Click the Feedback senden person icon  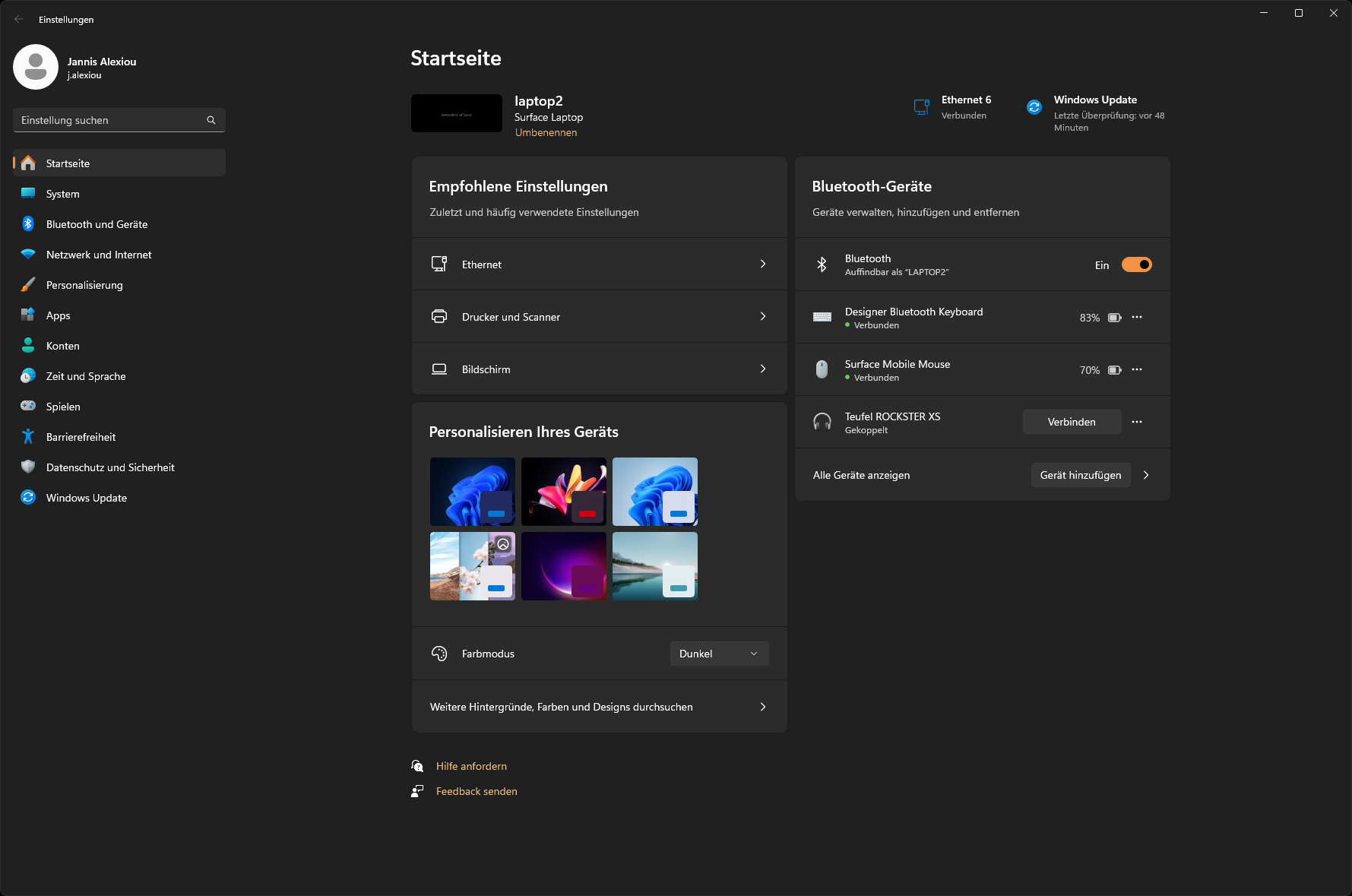pos(417,791)
